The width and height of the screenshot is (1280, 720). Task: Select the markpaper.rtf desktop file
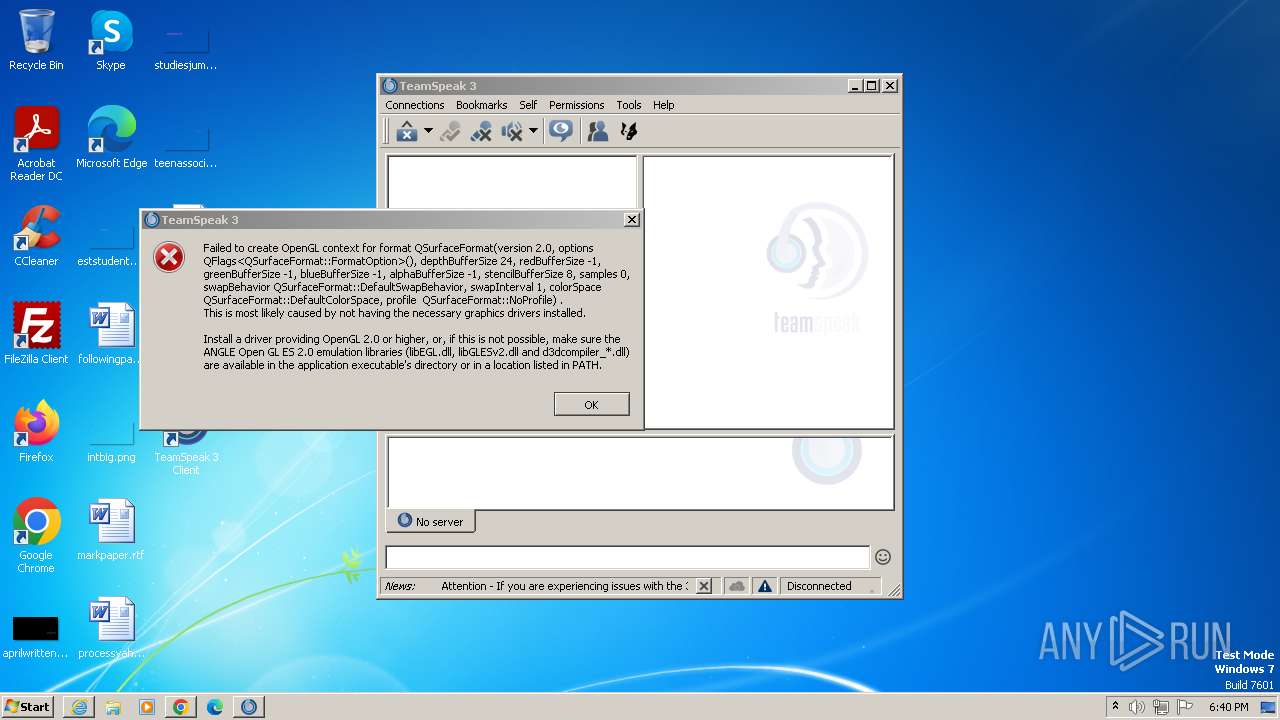111,530
